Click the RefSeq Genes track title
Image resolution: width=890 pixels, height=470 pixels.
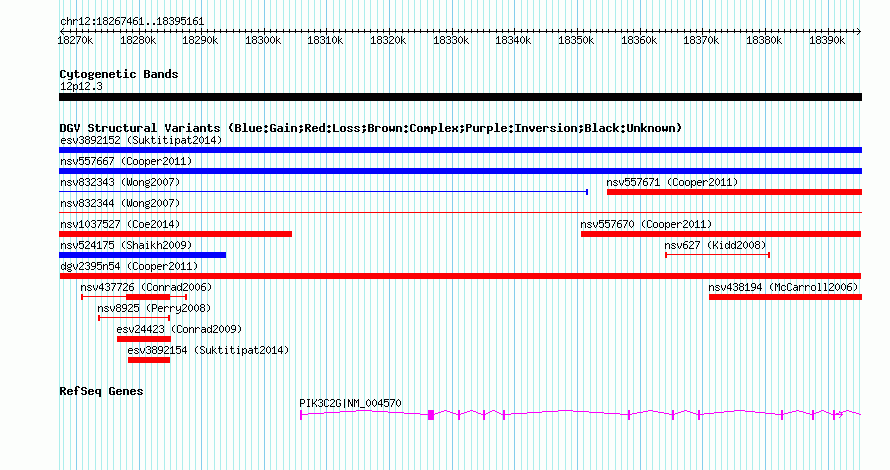[101, 391]
